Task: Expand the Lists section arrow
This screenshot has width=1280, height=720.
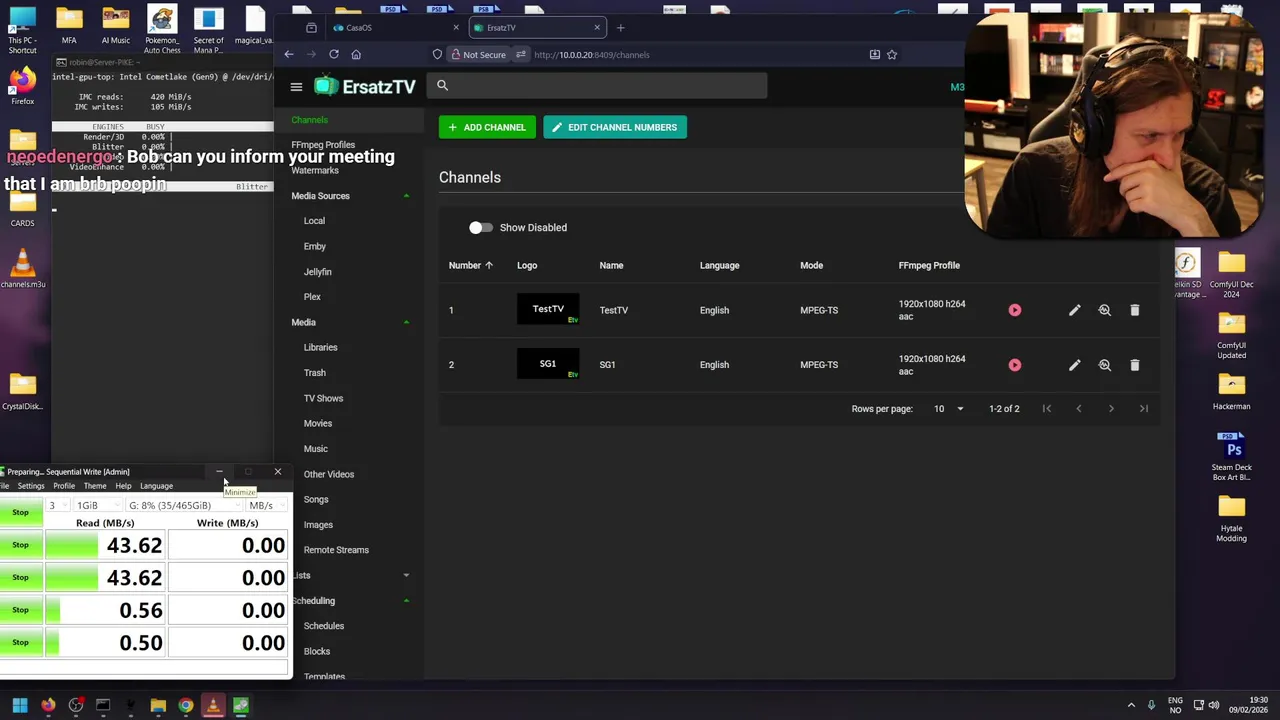Action: [406, 575]
